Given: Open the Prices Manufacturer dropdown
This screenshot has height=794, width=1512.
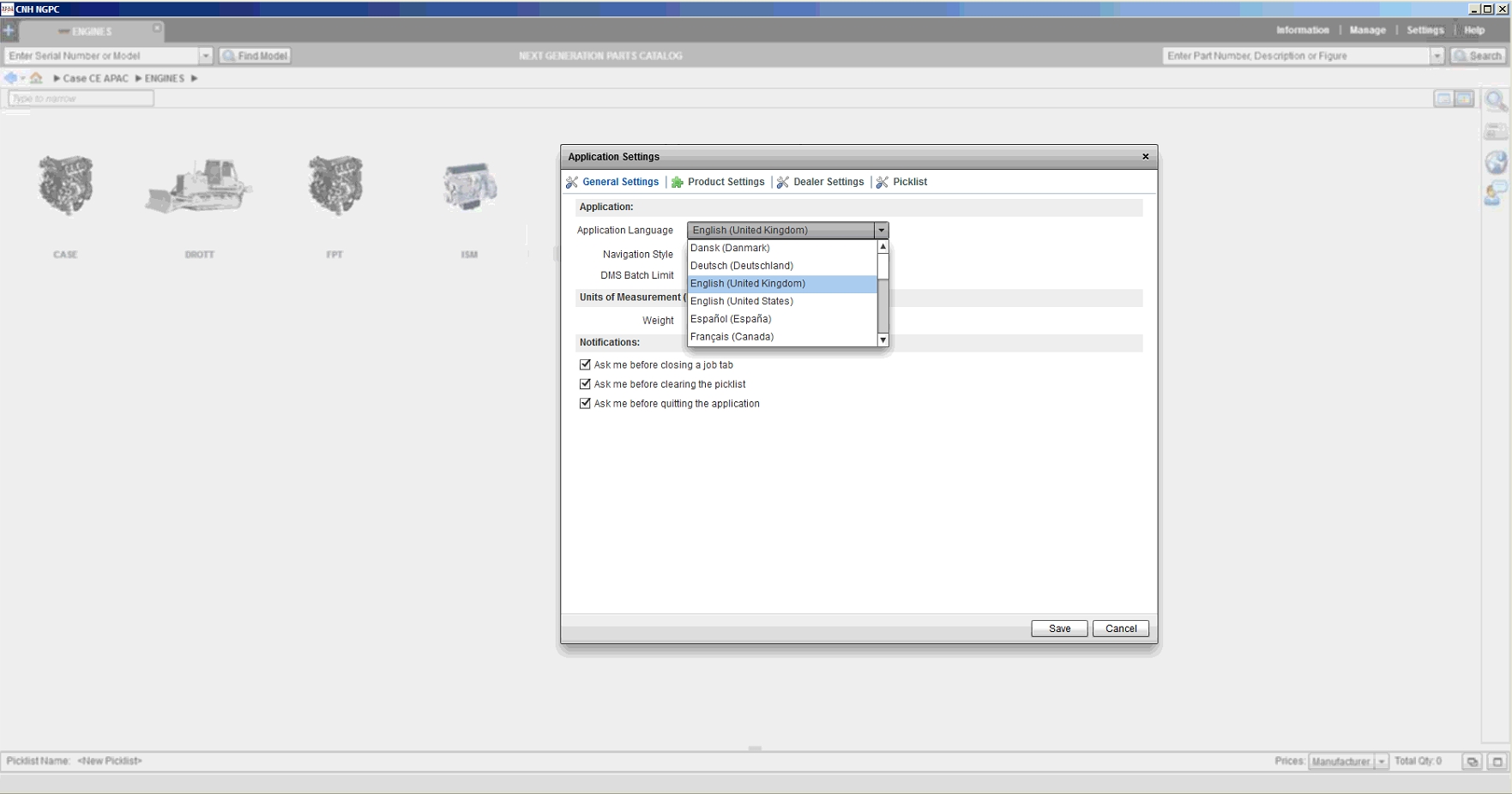Looking at the screenshot, I should (1347, 761).
